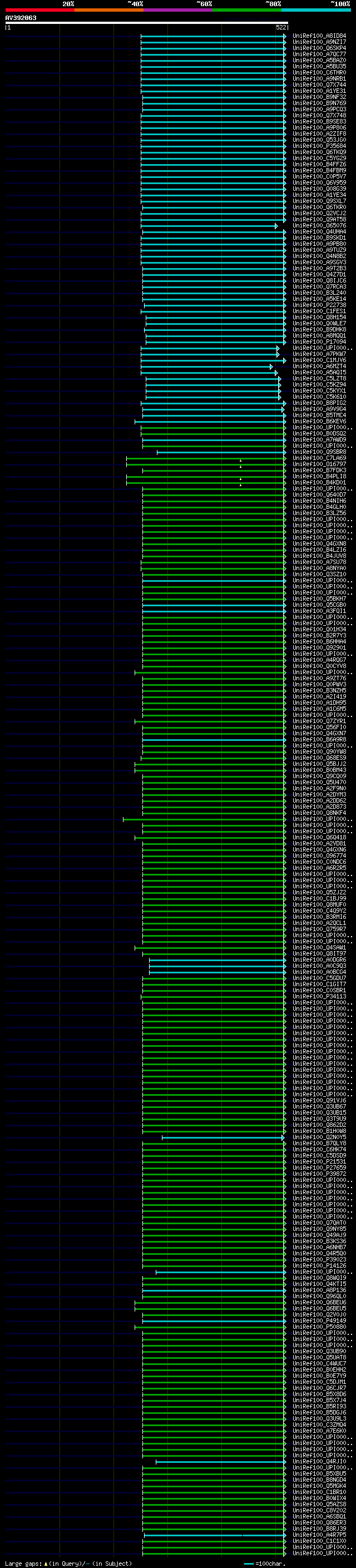Click the green alignment bar beside UniRef100_C7LA69
356x1568 pixels.
[206, 458]
